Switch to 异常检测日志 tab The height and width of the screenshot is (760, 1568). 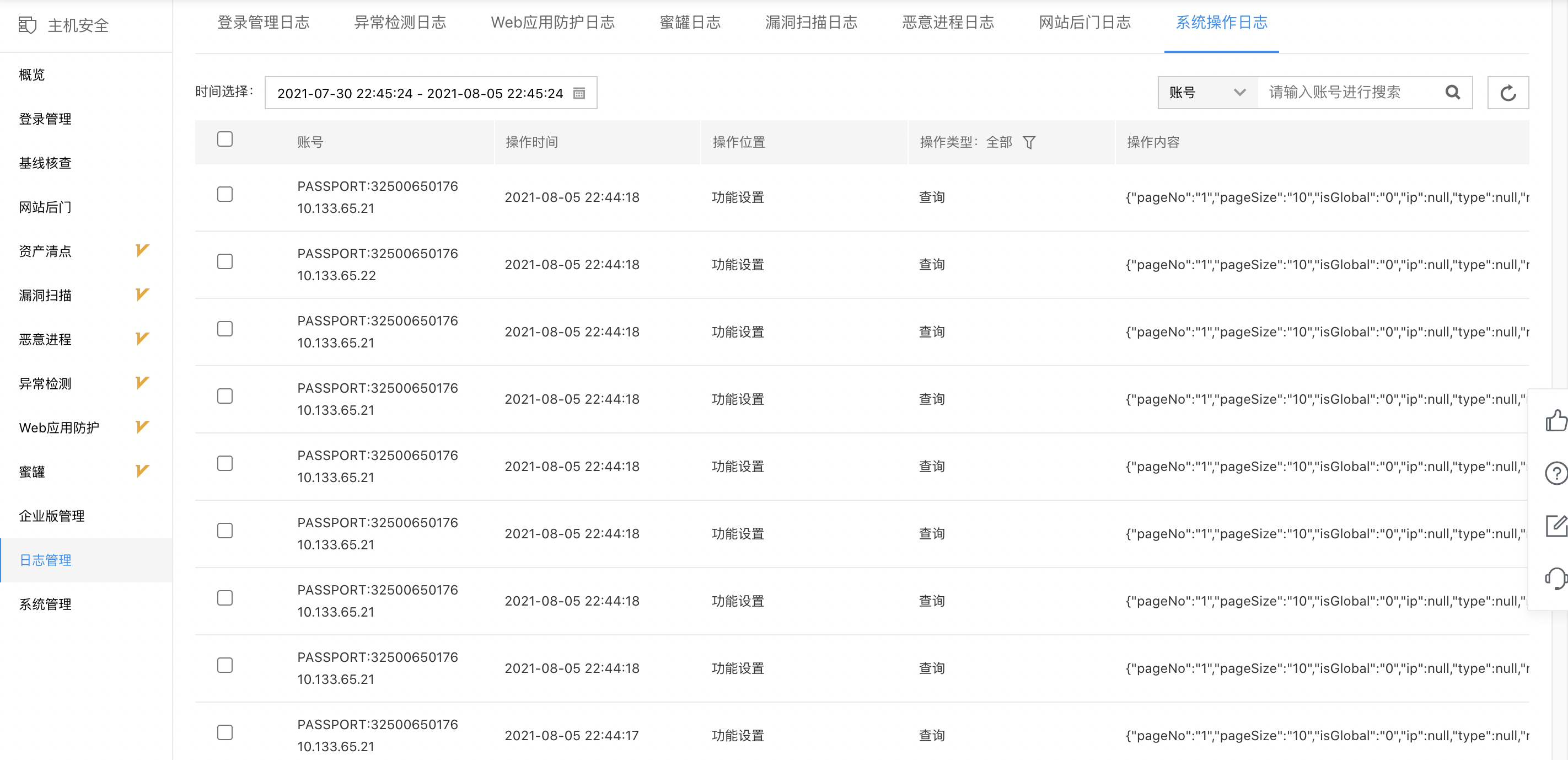click(x=400, y=23)
